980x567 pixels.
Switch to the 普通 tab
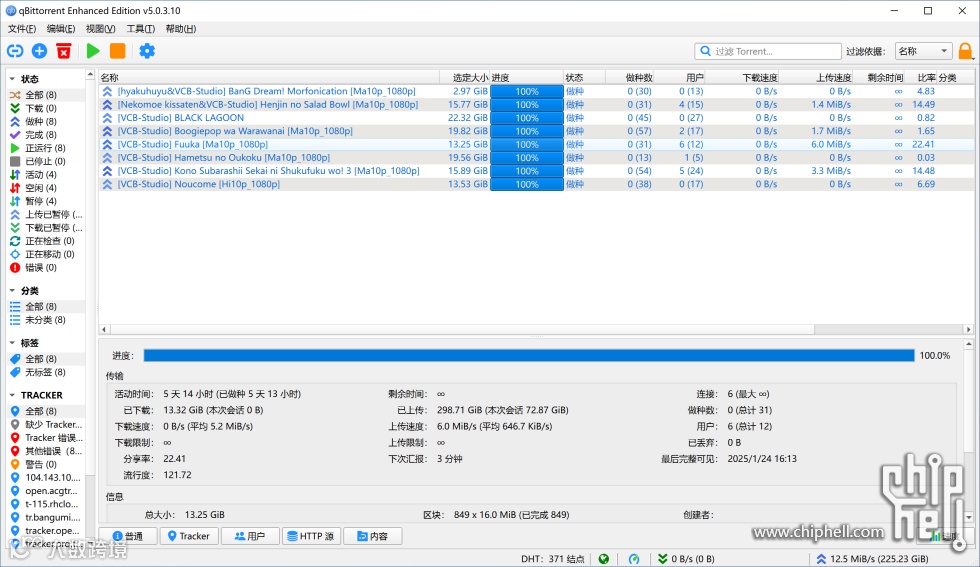[x=128, y=536]
